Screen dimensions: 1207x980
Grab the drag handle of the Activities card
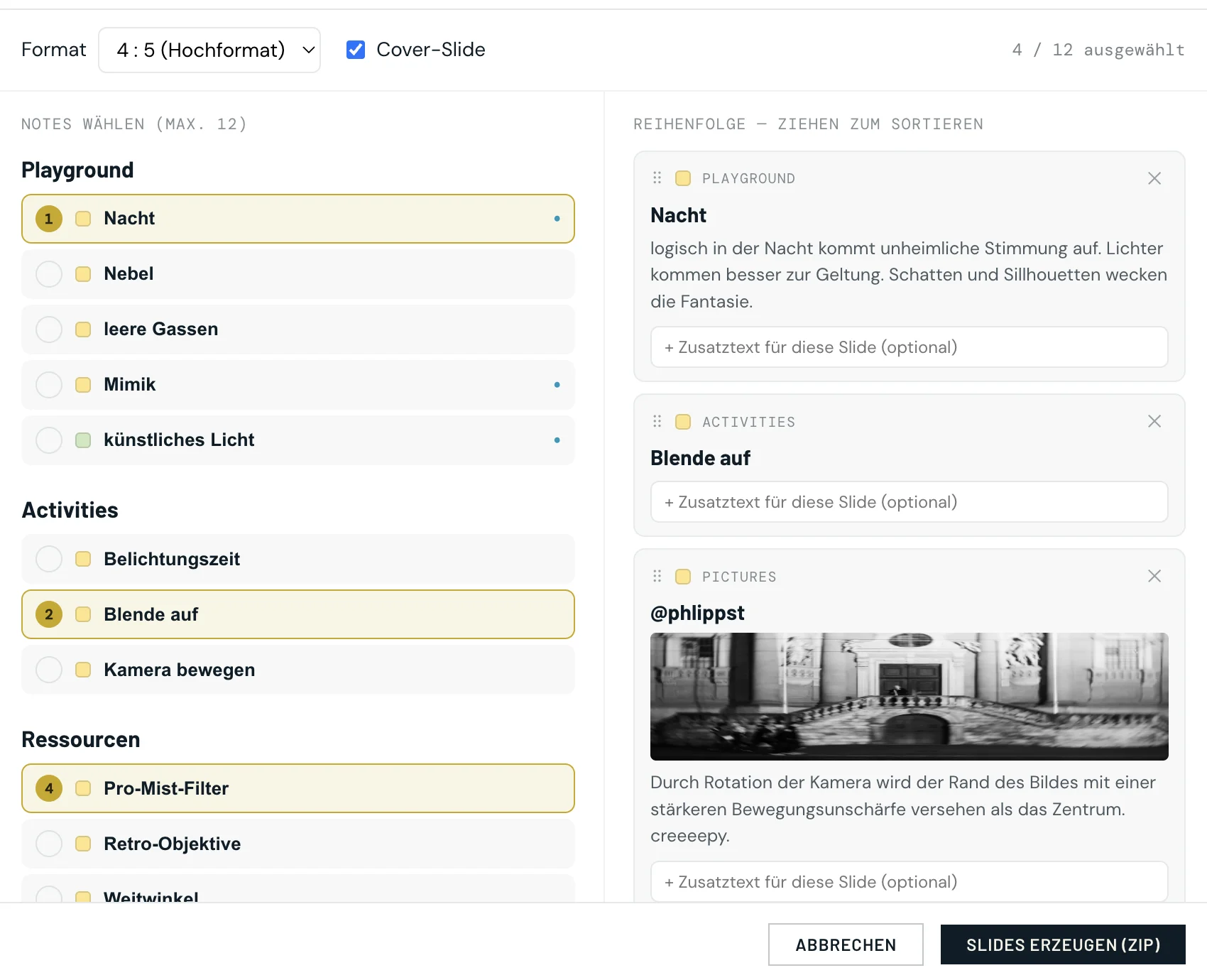(x=657, y=421)
